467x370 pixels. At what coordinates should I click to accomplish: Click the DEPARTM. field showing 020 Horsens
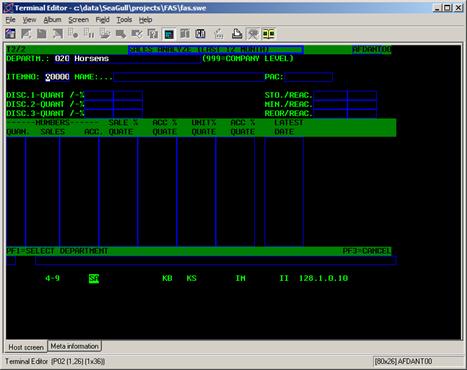coord(127,59)
